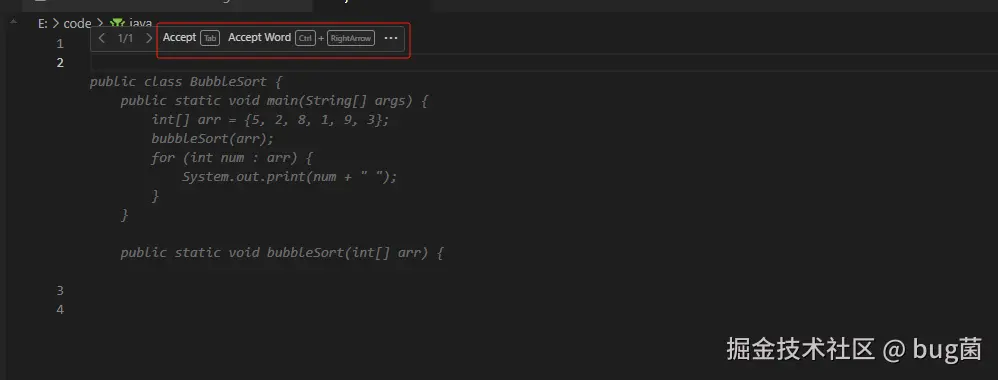
Task: Click the '1/1' suggestion counter
Action: 125,38
